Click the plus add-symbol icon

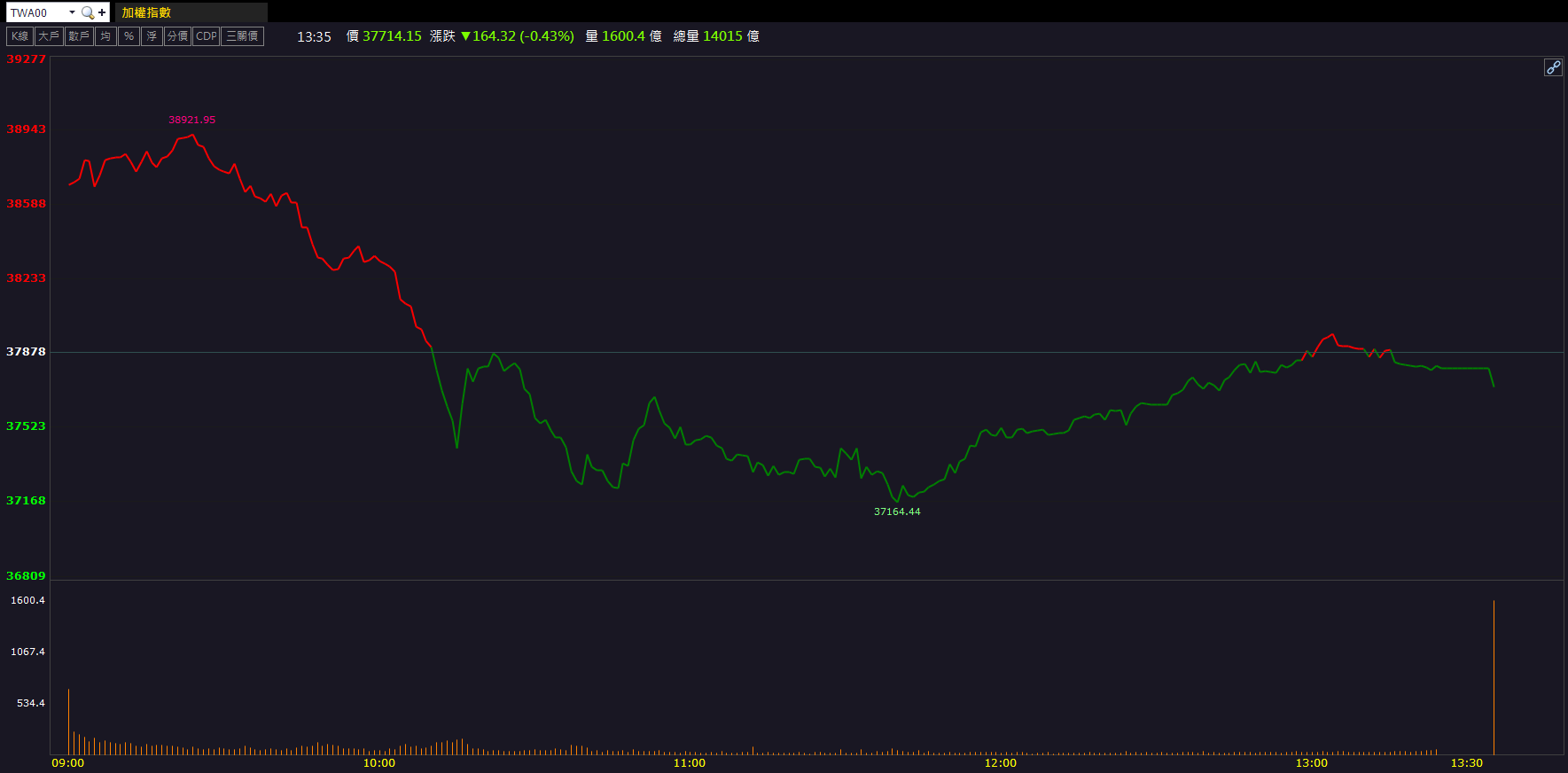pos(102,12)
